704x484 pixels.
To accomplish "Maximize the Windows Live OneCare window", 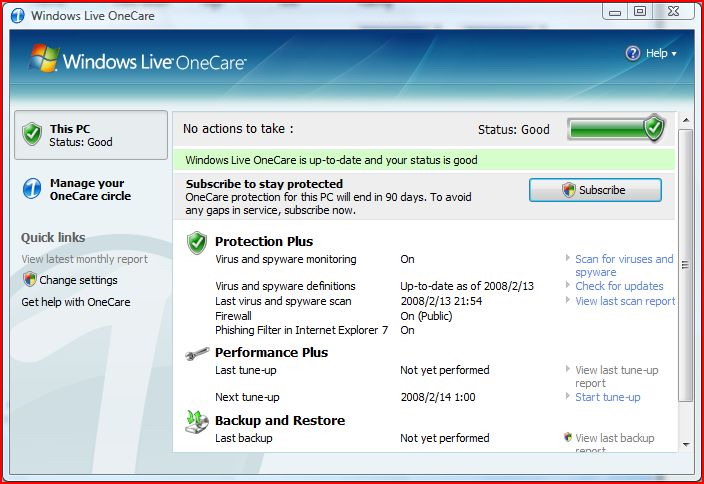I will click(x=640, y=11).
